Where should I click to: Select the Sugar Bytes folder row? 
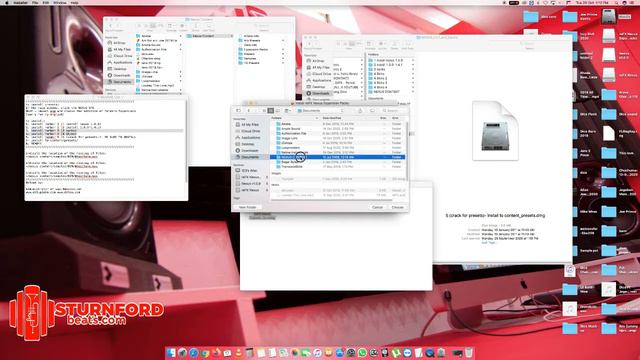coord(338,162)
